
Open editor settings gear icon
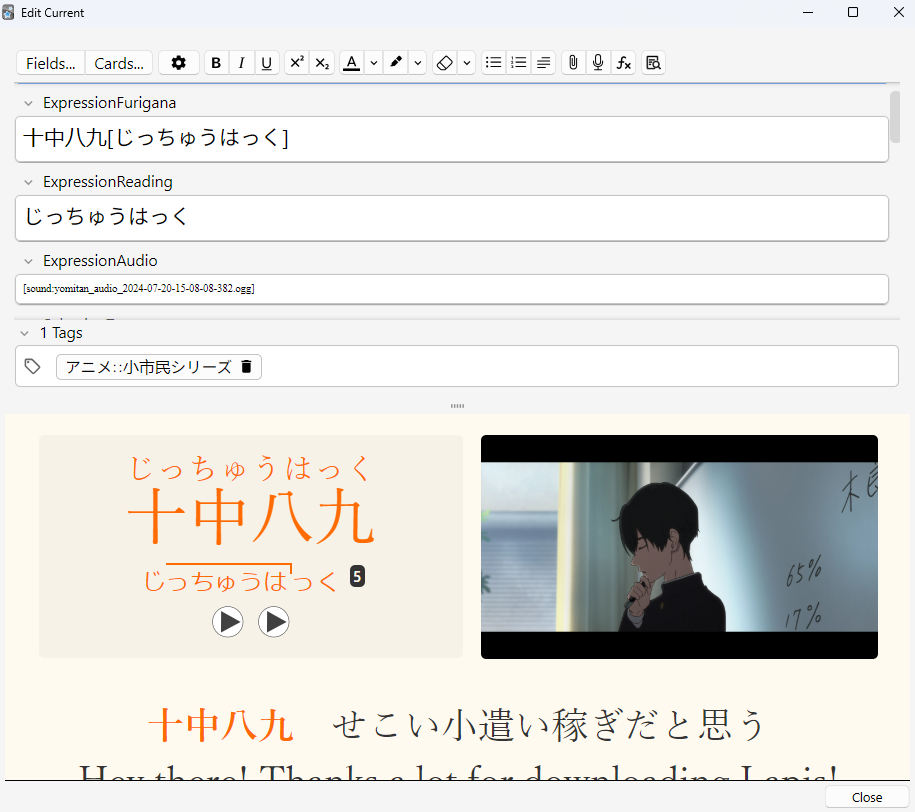pos(179,63)
